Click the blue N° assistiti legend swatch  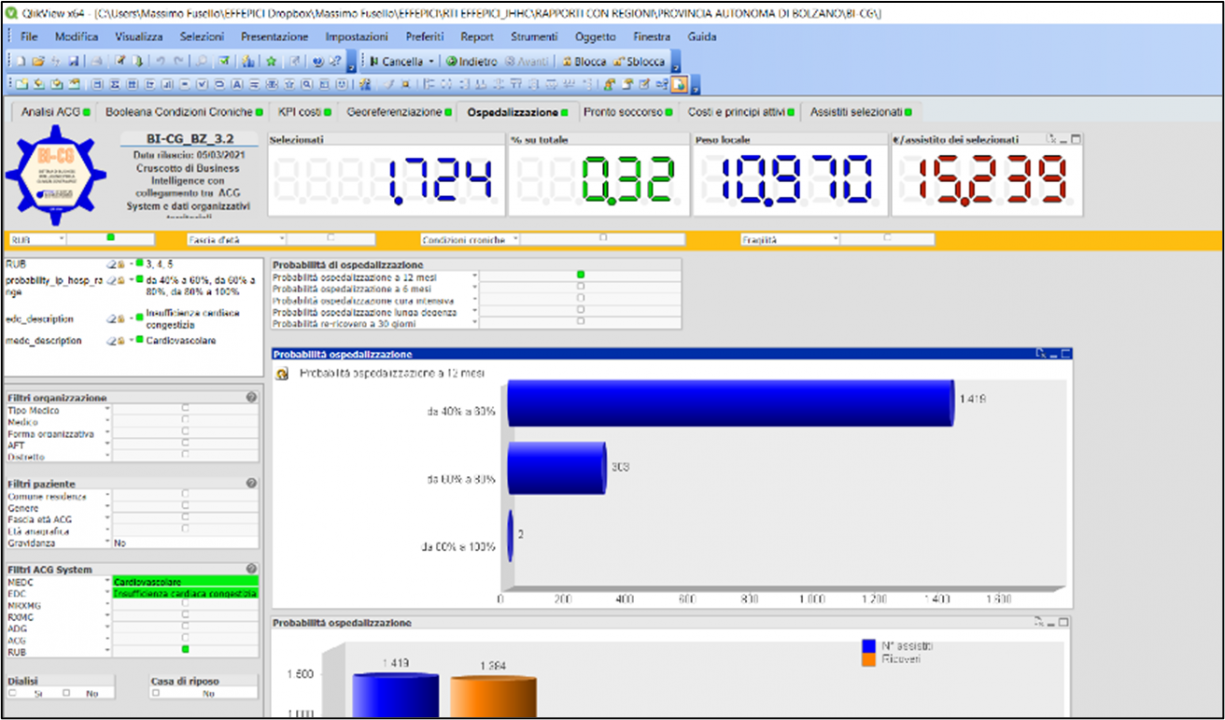tap(868, 646)
